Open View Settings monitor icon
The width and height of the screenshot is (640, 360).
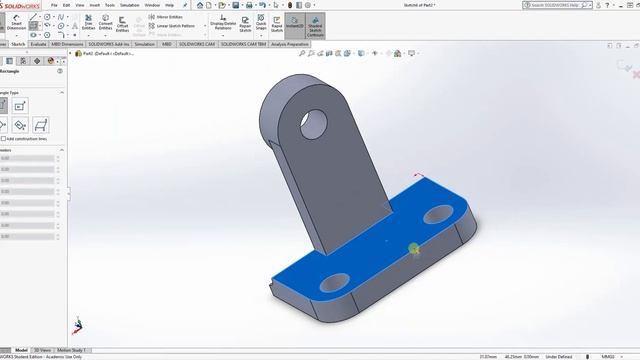[411, 53]
